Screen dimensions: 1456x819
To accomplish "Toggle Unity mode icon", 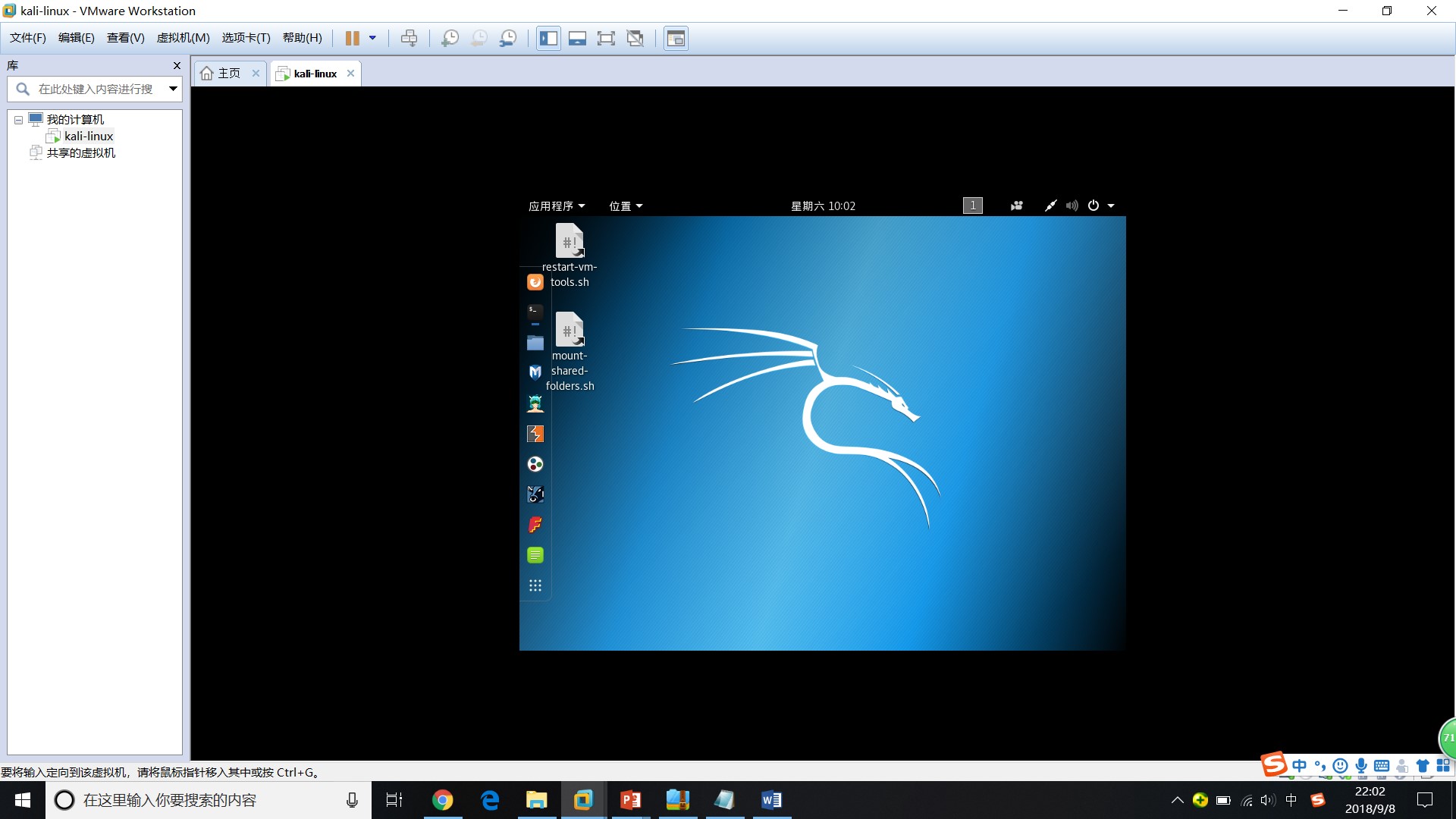I will coord(635,38).
